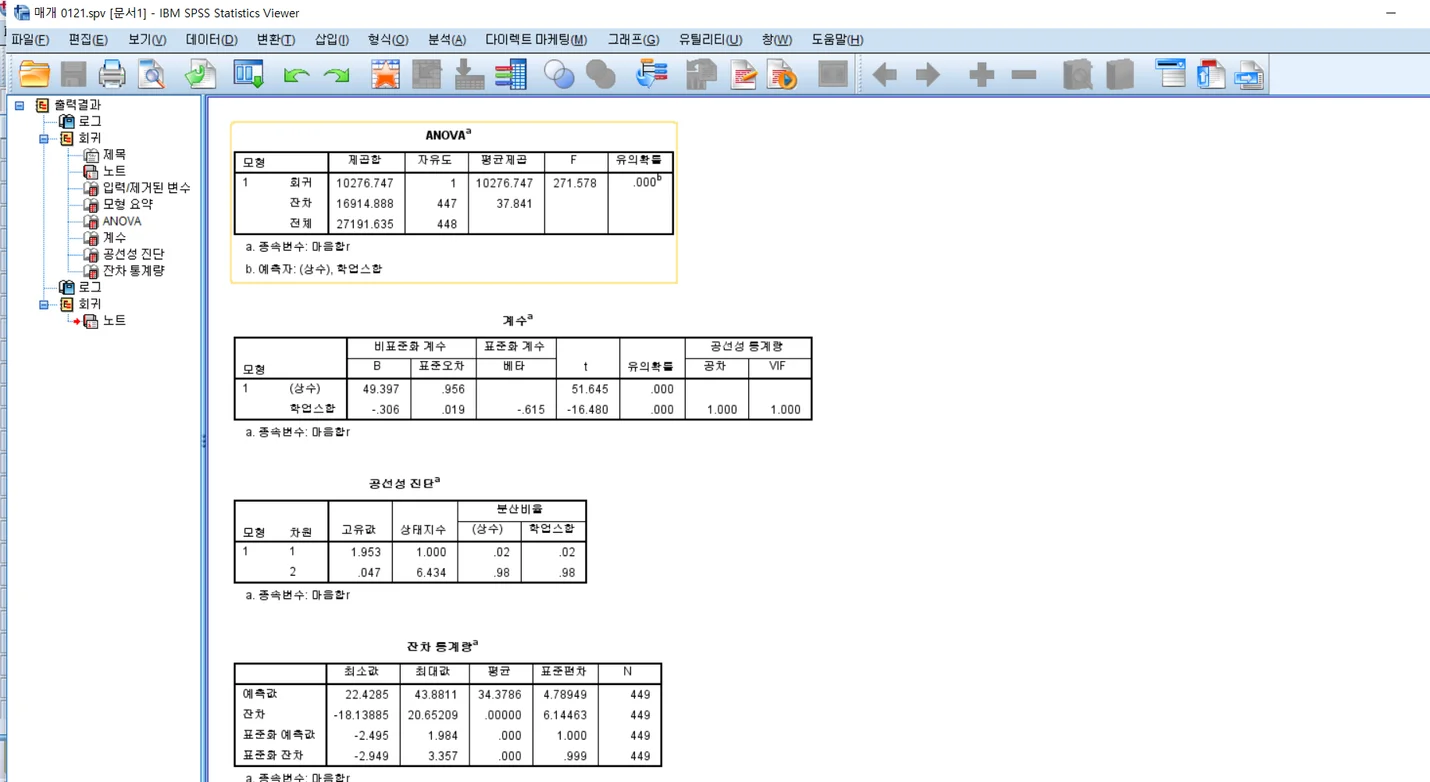This screenshot has height=782, width=1430.
Task: Select 제목 in the outline tree
Action: [114, 155]
